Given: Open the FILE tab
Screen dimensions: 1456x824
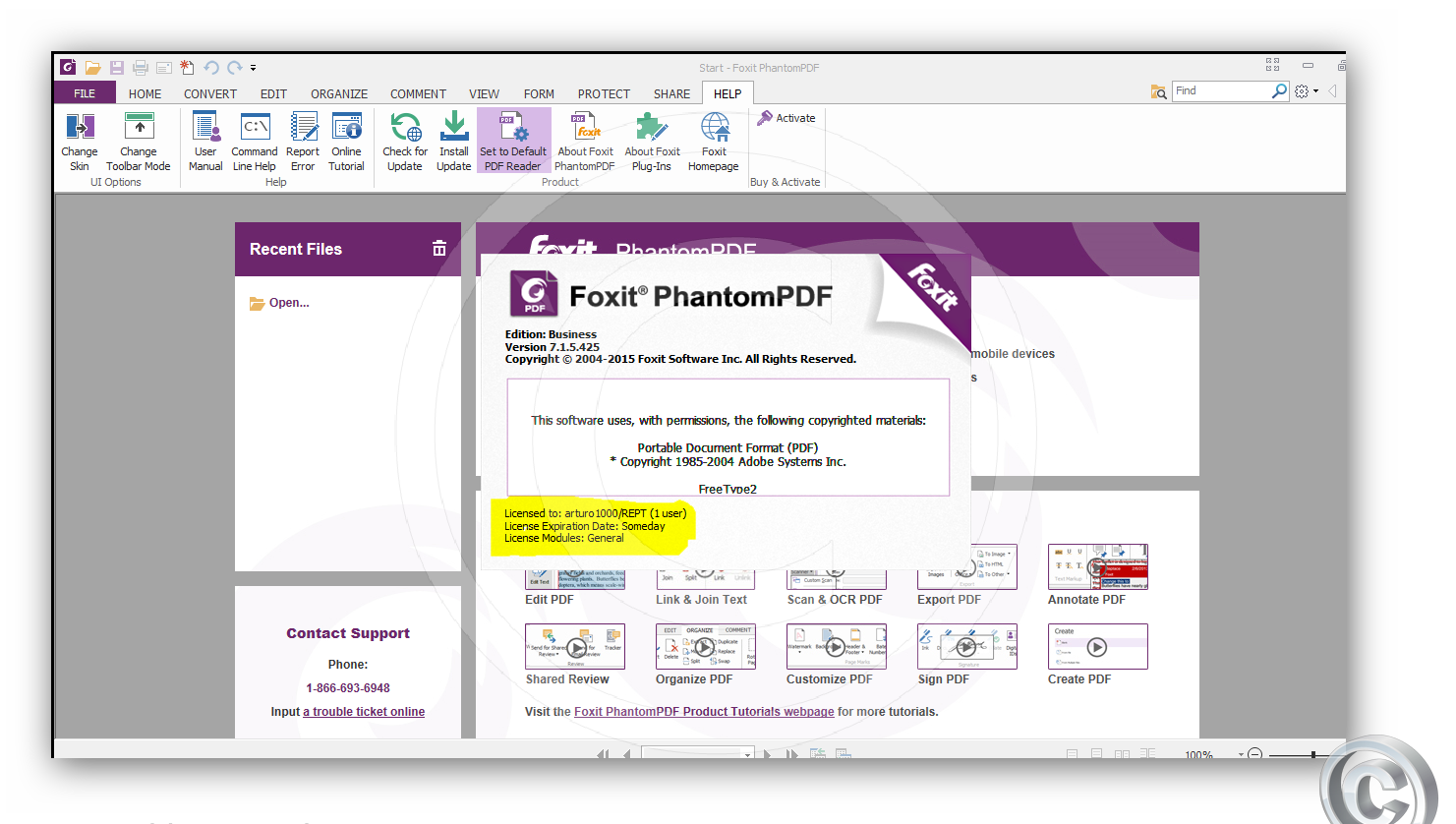Looking at the screenshot, I should (85, 93).
